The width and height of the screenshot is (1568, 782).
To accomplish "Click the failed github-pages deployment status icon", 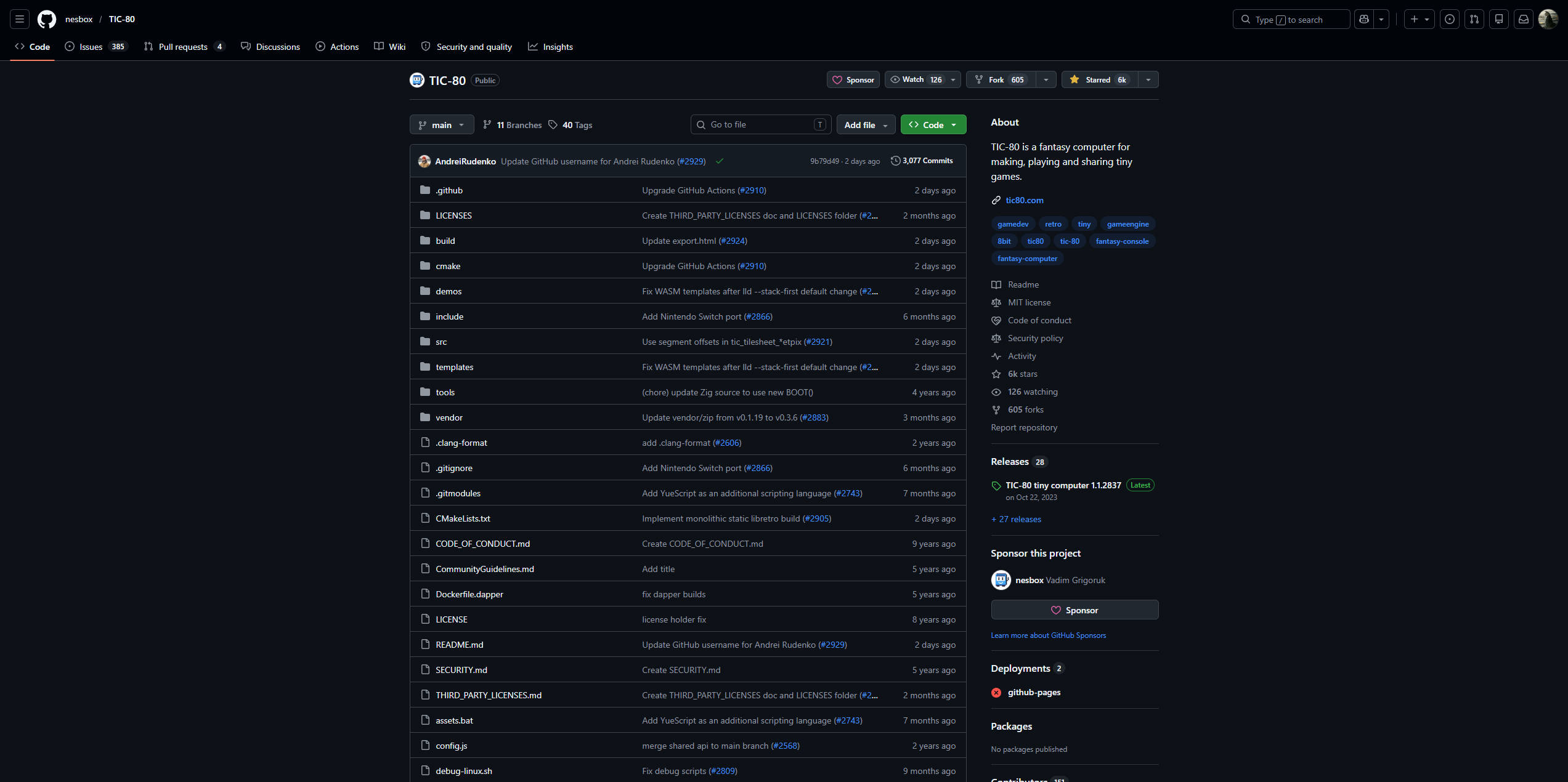I will (996, 693).
